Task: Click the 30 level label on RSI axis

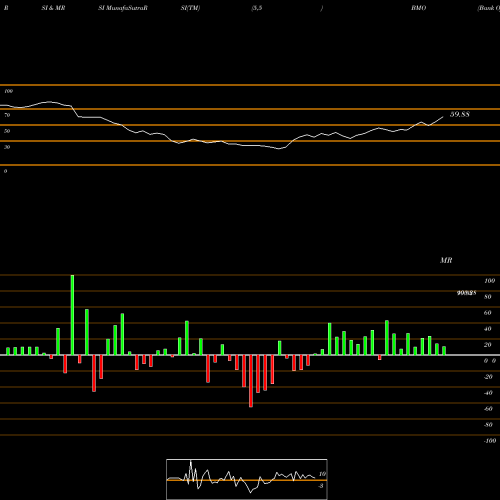Action: 7,147
